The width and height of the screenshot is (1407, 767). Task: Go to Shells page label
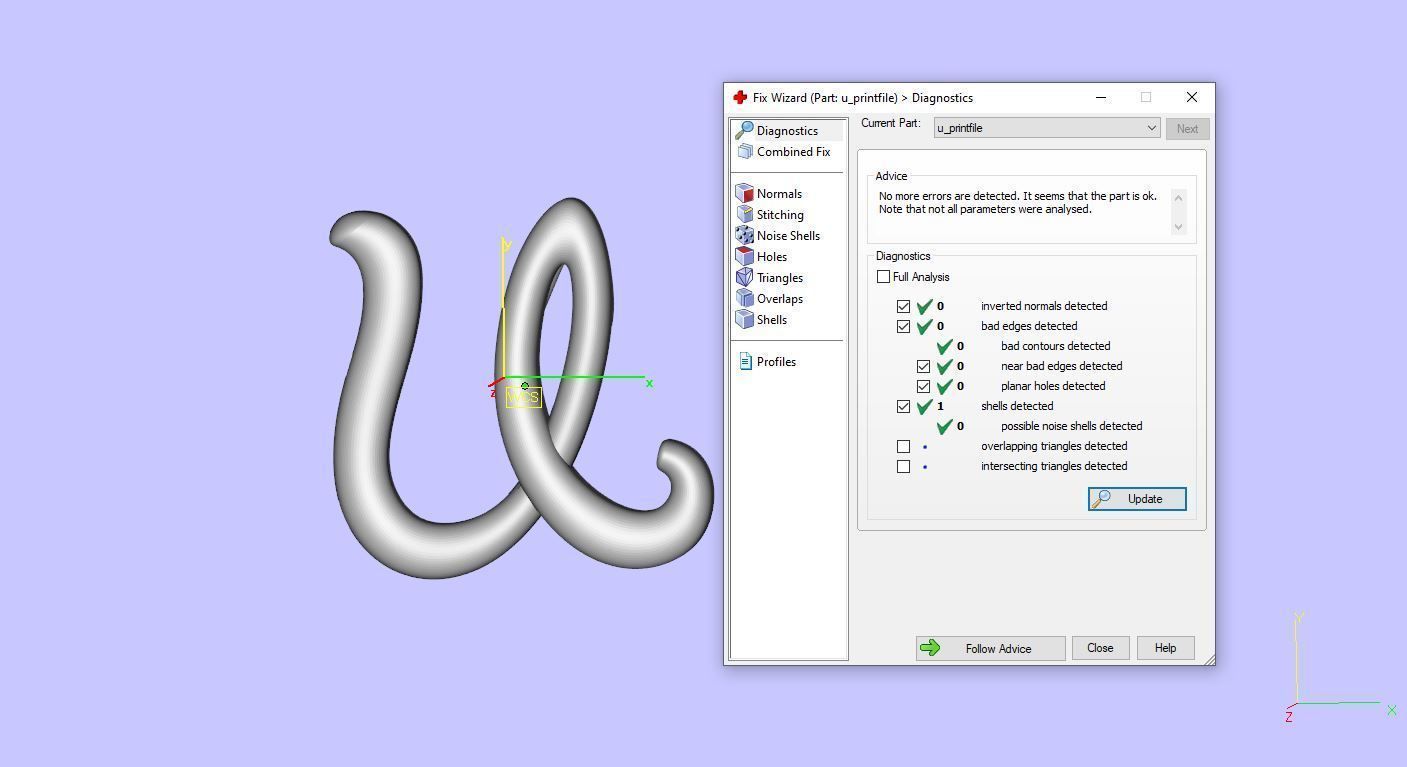(x=772, y=320)
